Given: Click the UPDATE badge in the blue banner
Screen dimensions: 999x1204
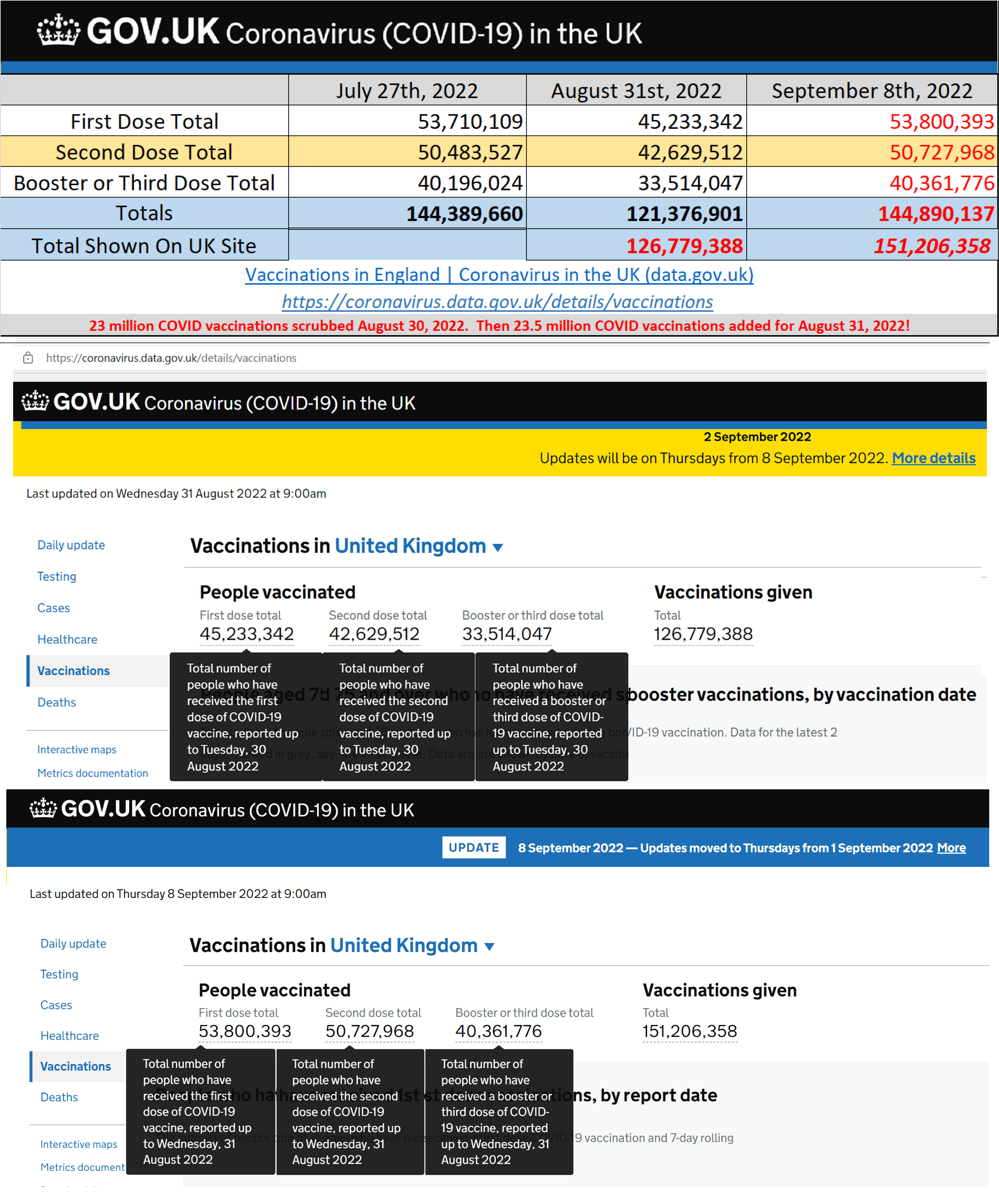Looking at the screenshot, I should pyautogui.click(x=473, y=847).
